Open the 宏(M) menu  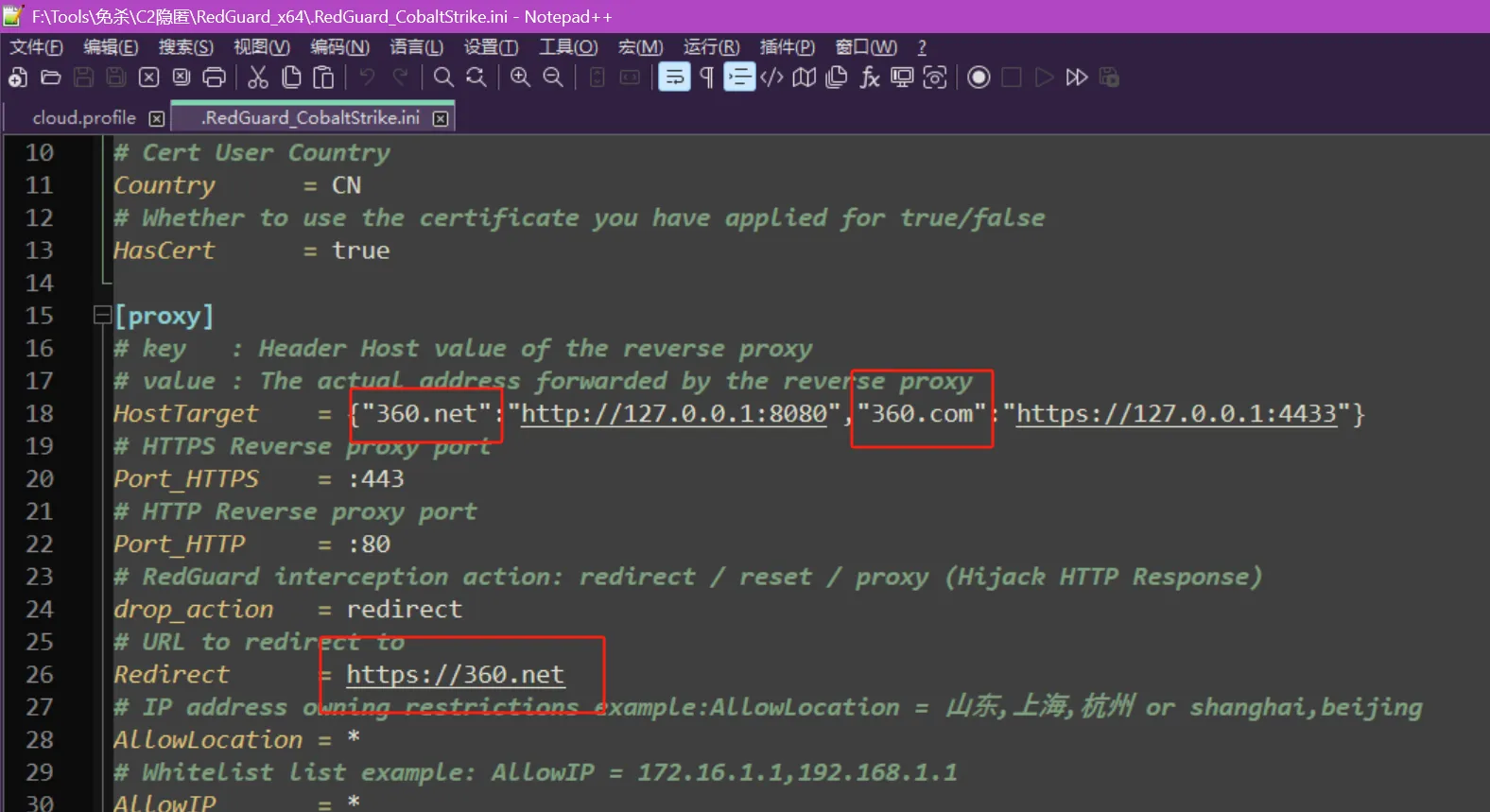(640, 47)
